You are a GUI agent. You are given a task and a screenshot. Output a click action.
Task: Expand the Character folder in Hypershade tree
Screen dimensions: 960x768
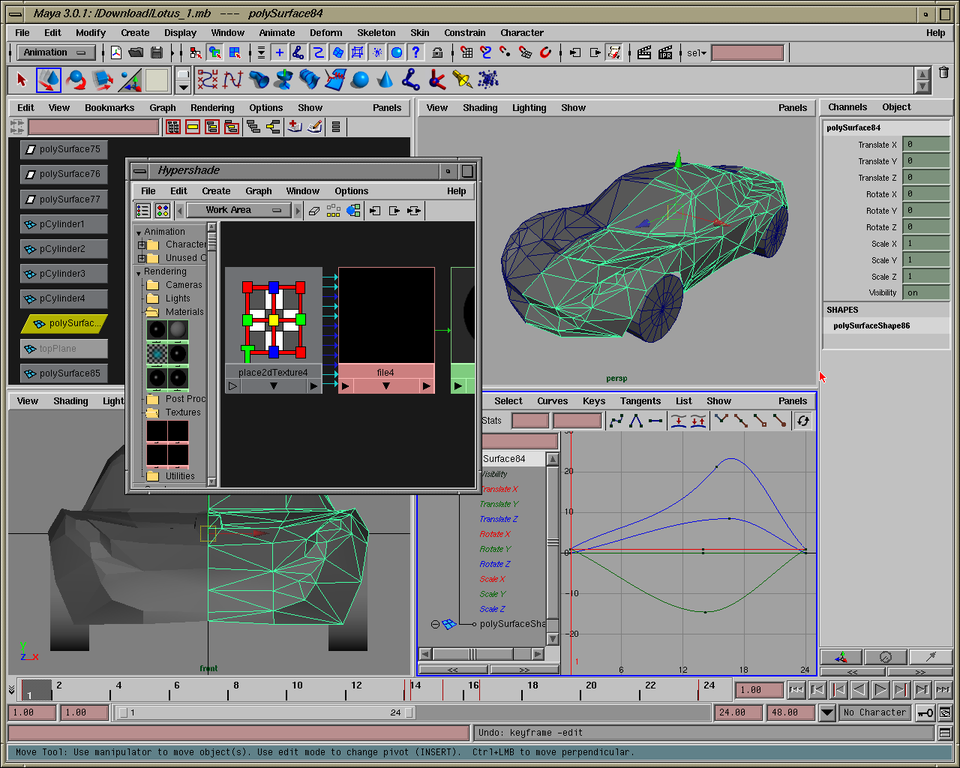tap(142, 245)
